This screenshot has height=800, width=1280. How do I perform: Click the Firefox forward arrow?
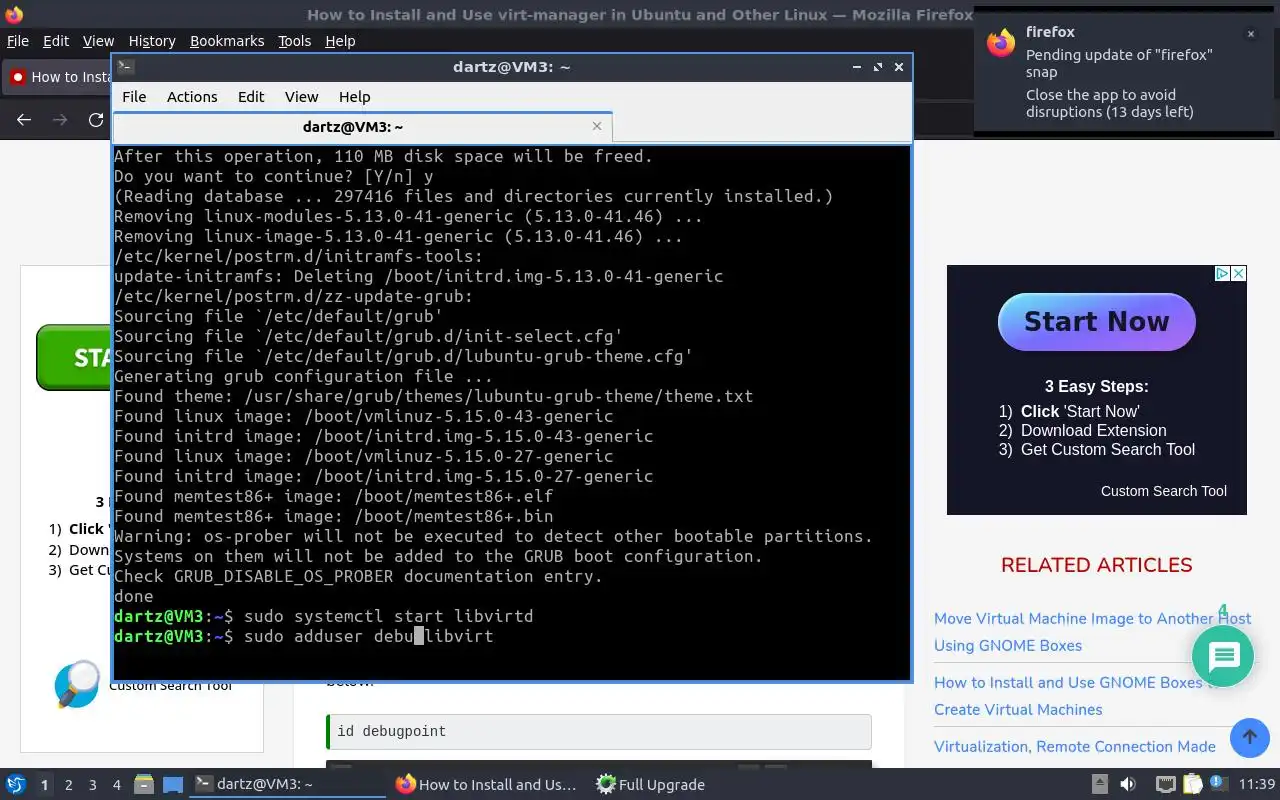pos(60,120)
